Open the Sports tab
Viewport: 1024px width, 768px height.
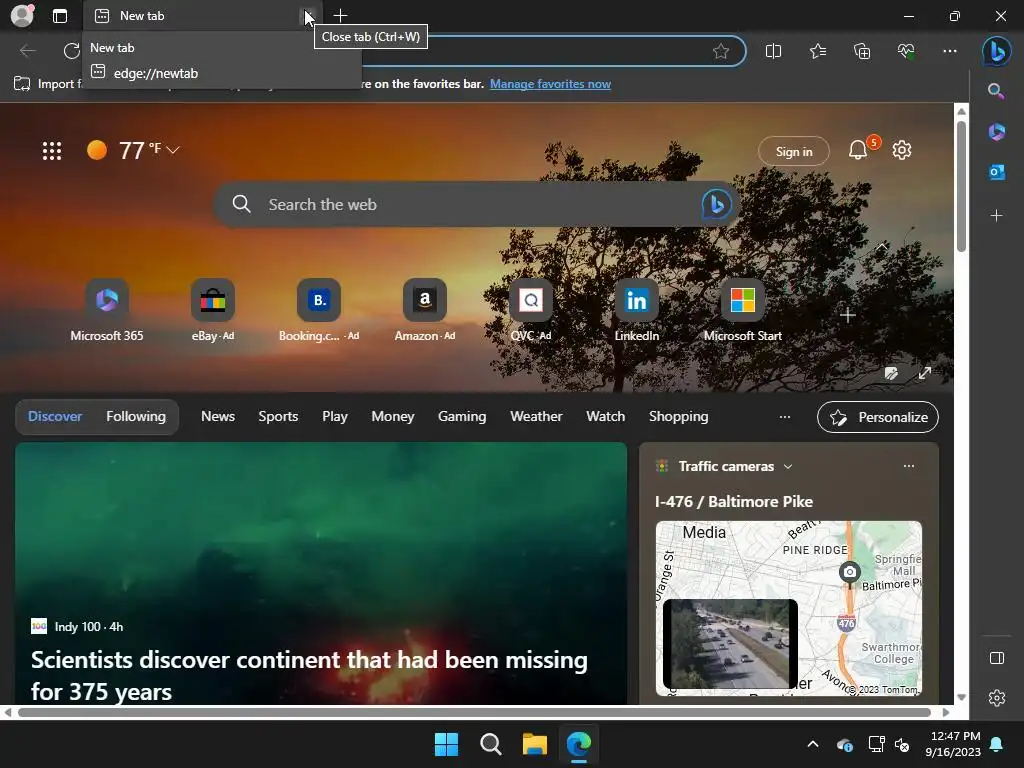pyautogui.click(x=278, y=416)
